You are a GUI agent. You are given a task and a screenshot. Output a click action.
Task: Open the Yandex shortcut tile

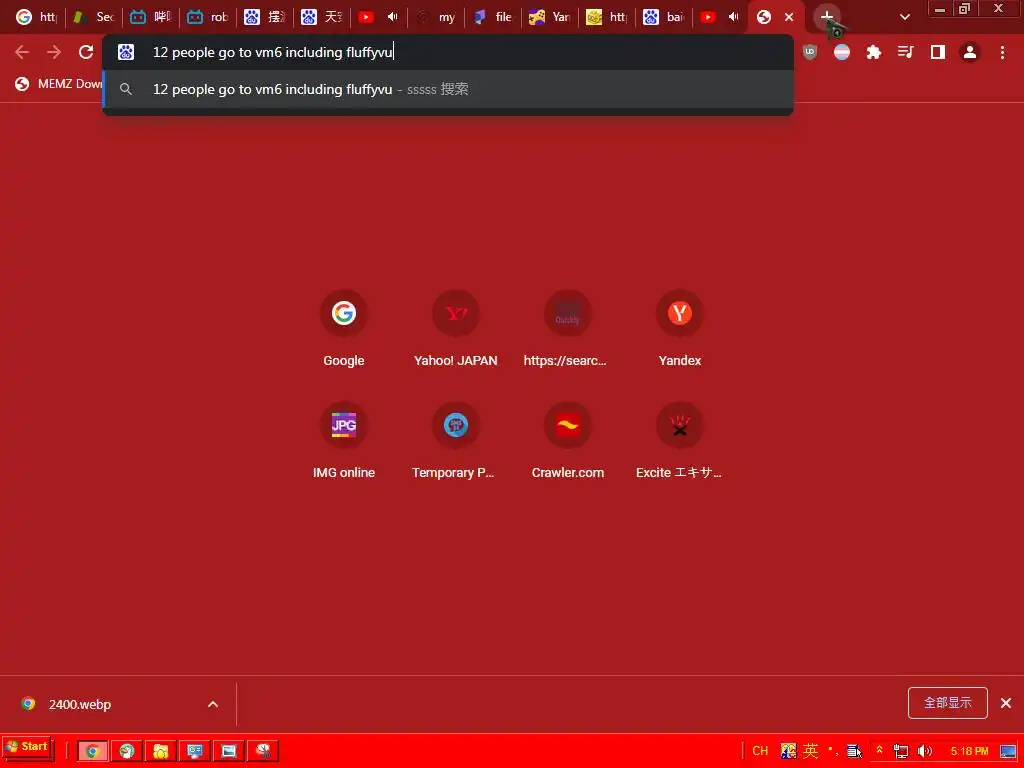coord(679,330)
